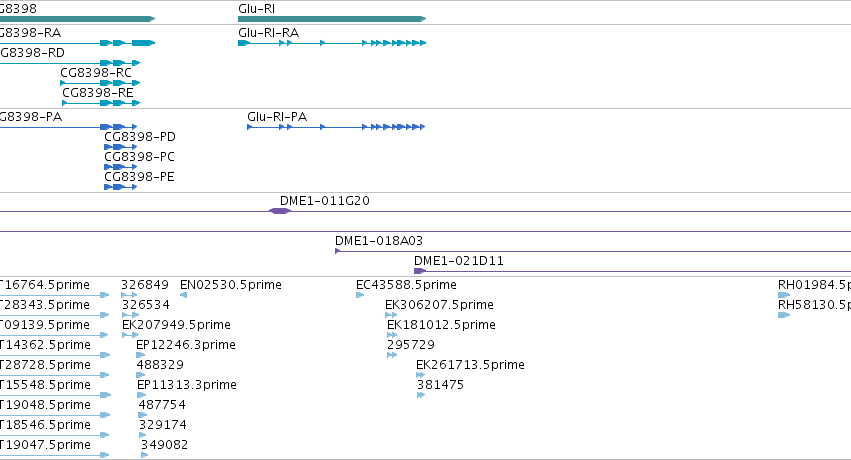Select the 349082 feature label
This screenshot has width=851, height=460.
click(164, 445)
